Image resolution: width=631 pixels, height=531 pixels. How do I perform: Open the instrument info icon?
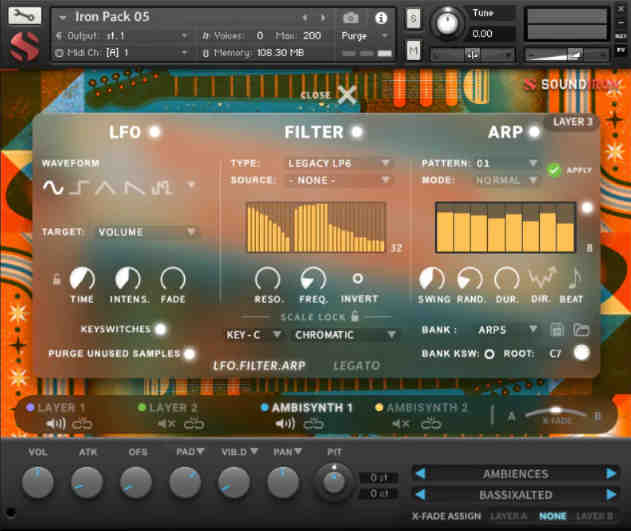point(381,18)
